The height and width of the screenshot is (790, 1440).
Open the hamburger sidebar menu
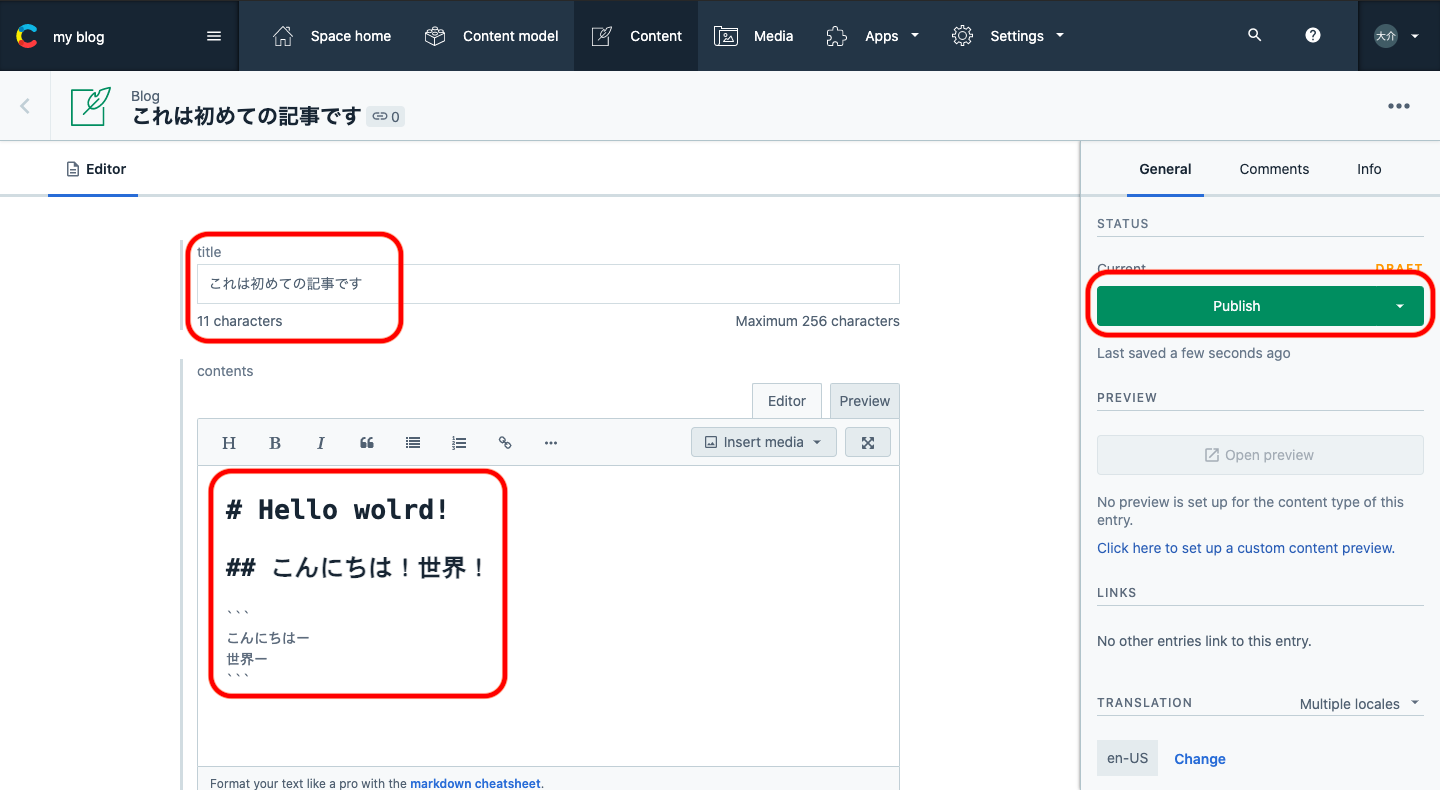214,36
